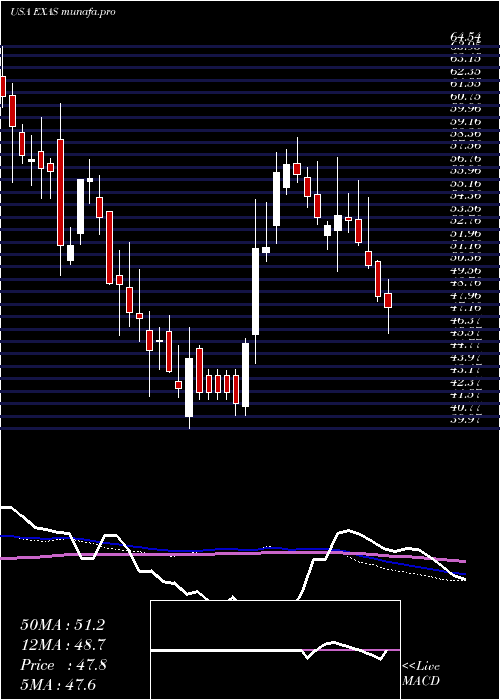This screenshot has height=700, width=500.
Task: Select the 50.36 price axis label
Action: coord(465,258)
